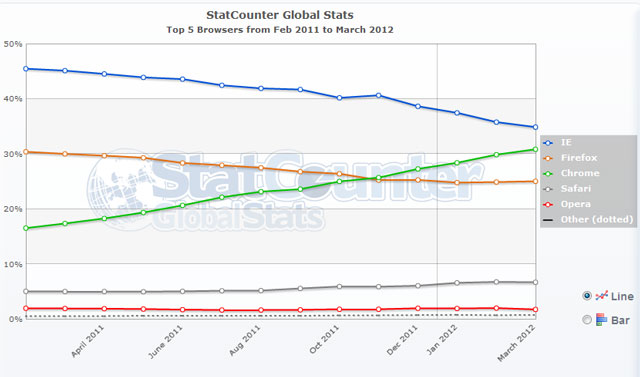Click the IE data point at Jan 2012
Screen dimensions: 640x377
(x=457, y=113)
